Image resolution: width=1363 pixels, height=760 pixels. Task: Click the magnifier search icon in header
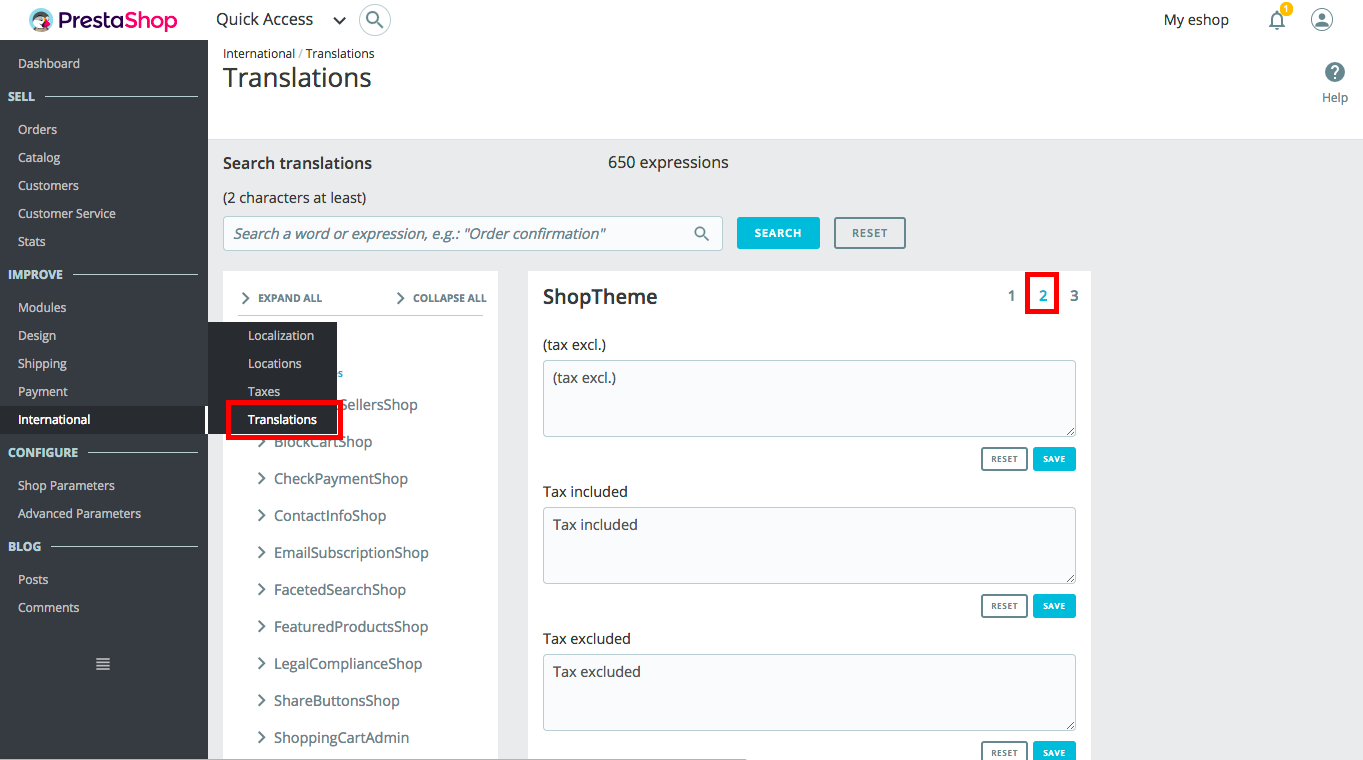coord(374,20)
